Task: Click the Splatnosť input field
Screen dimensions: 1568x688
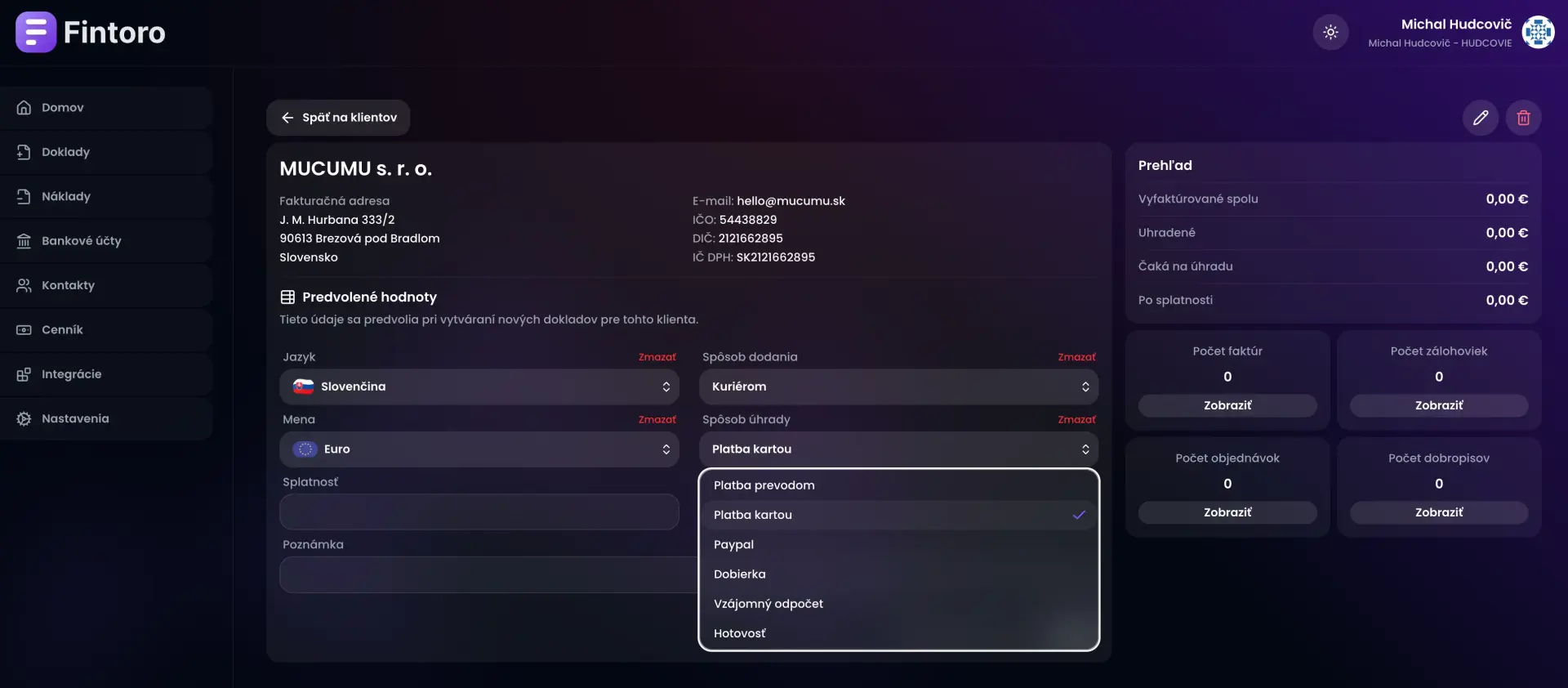Action: click(x=479, y=512)
